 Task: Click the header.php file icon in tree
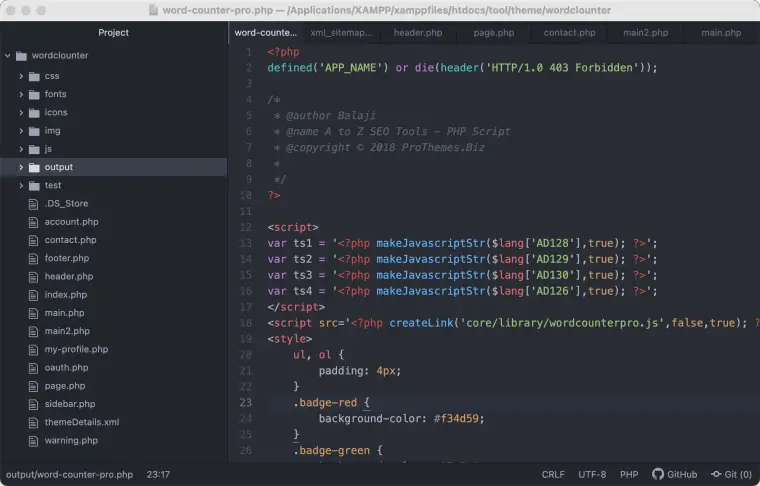pyautogui.click(x=33, y=277)
